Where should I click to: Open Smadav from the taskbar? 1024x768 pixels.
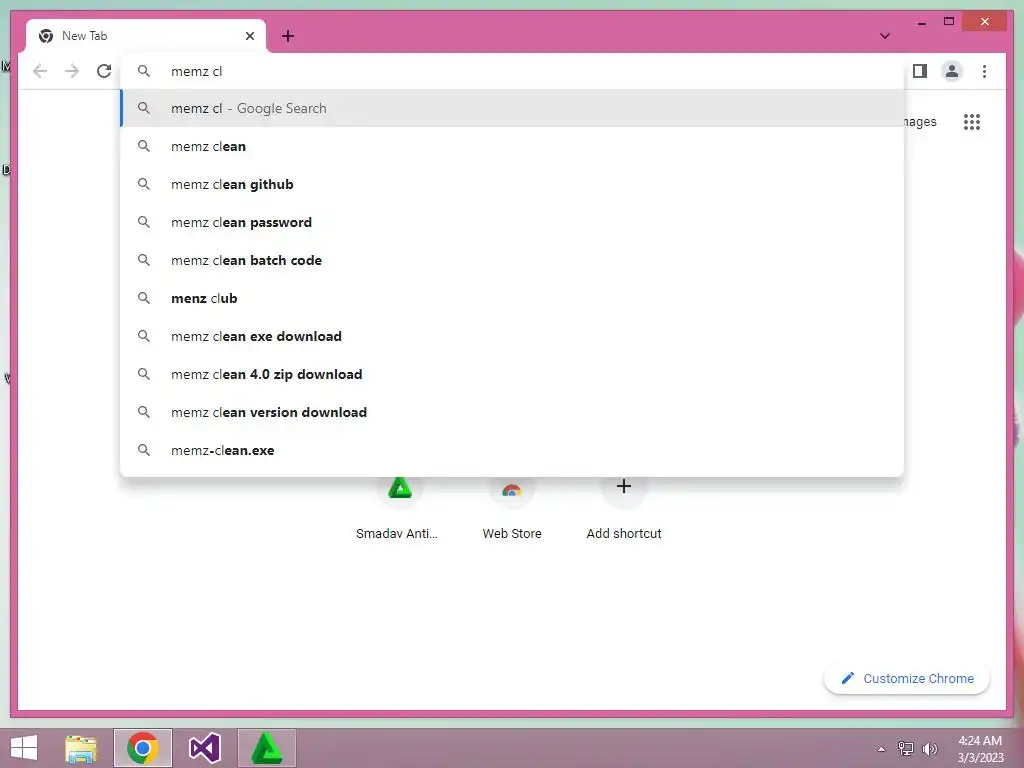tap(266, 748)
